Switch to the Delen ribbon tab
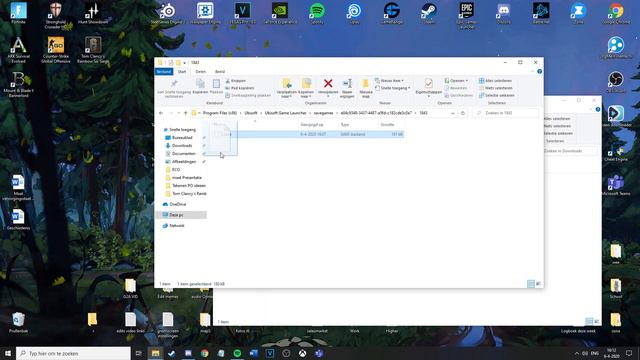 (x=201, y=71)
